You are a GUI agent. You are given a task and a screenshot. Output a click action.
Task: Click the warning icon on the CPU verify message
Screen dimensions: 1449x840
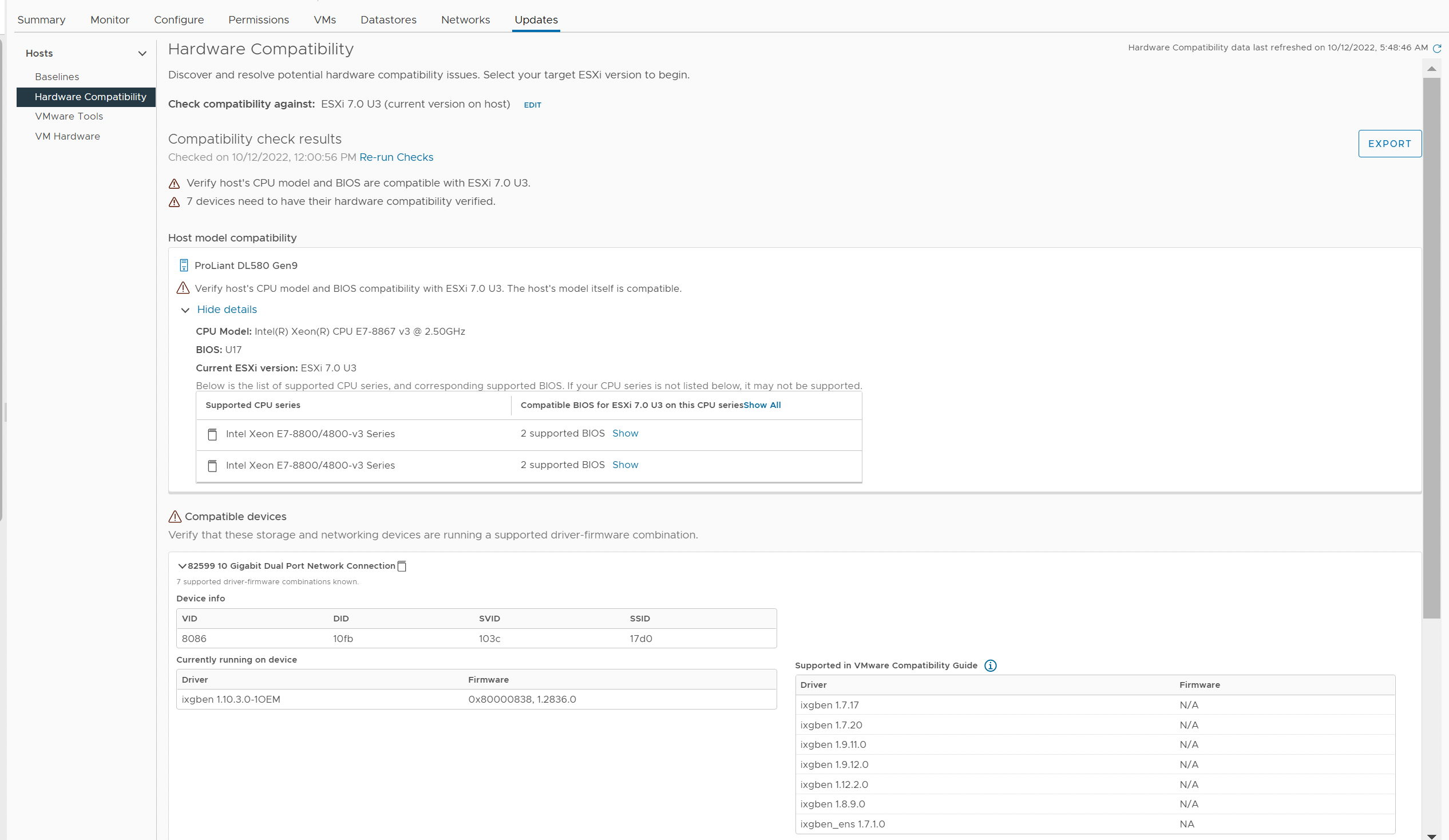174,184
